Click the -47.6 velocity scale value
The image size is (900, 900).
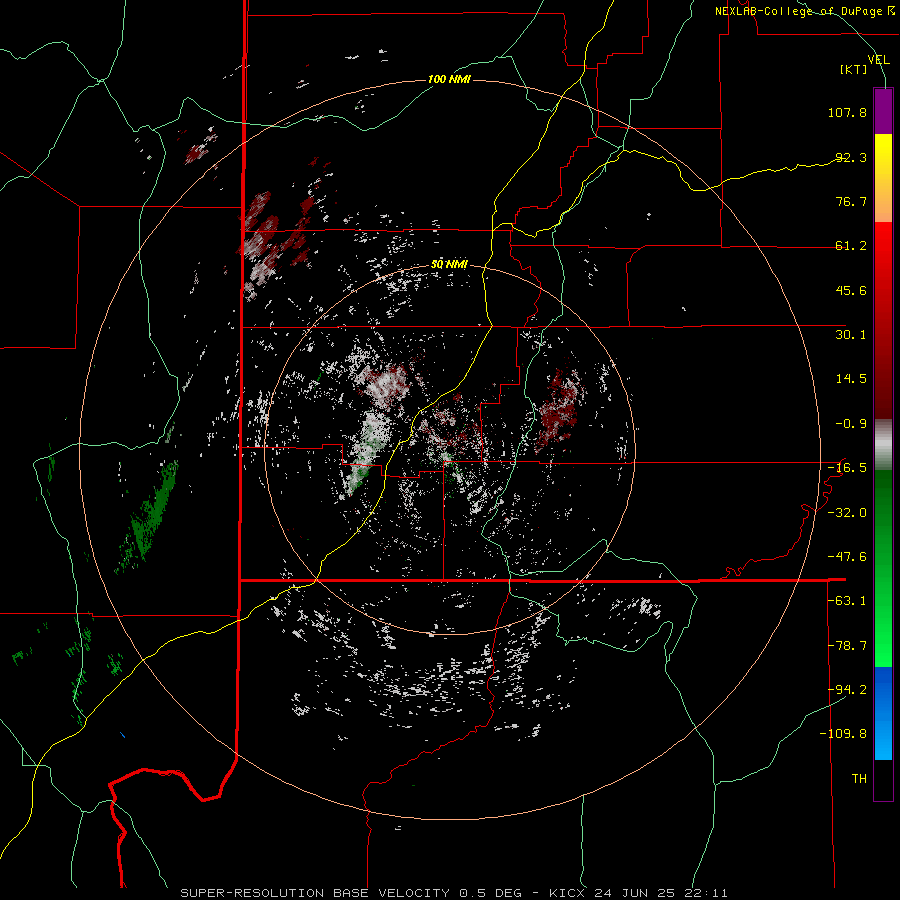[847, 557]
